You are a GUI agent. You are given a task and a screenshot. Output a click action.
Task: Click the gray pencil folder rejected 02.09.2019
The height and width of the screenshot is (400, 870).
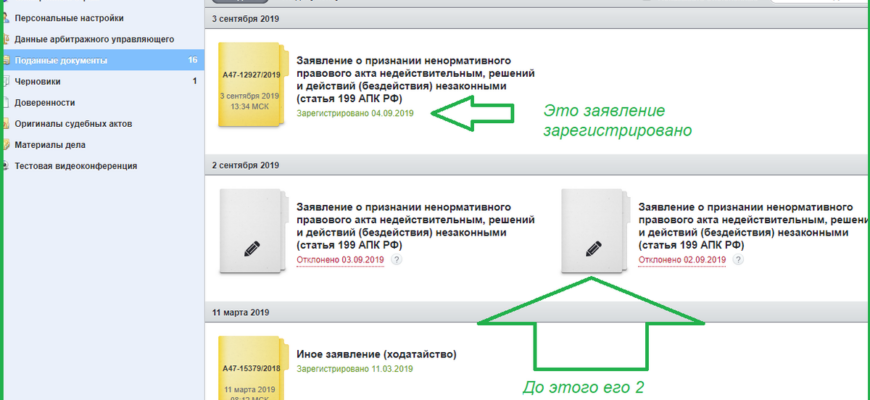click(593, 231)
